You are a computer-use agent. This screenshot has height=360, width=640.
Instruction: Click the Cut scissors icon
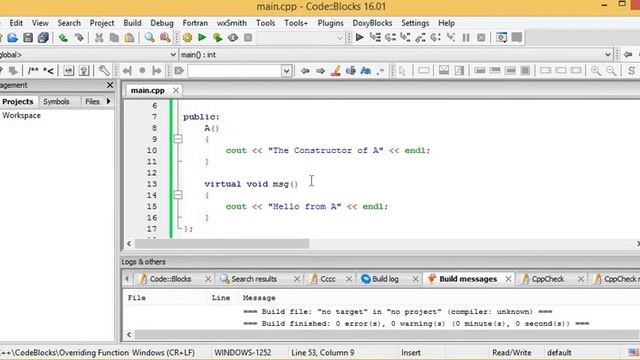99,38
